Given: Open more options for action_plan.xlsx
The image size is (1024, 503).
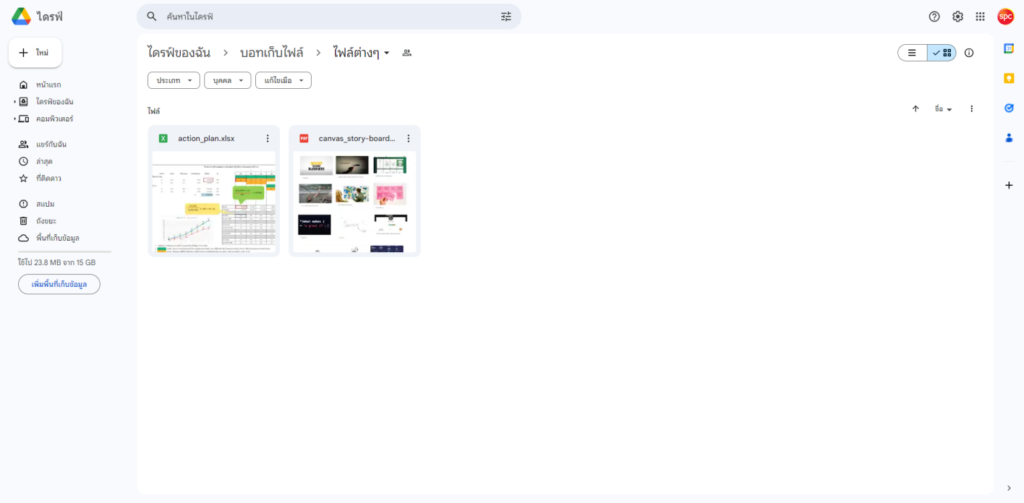Looking at the screenshot, I should 267,138.
